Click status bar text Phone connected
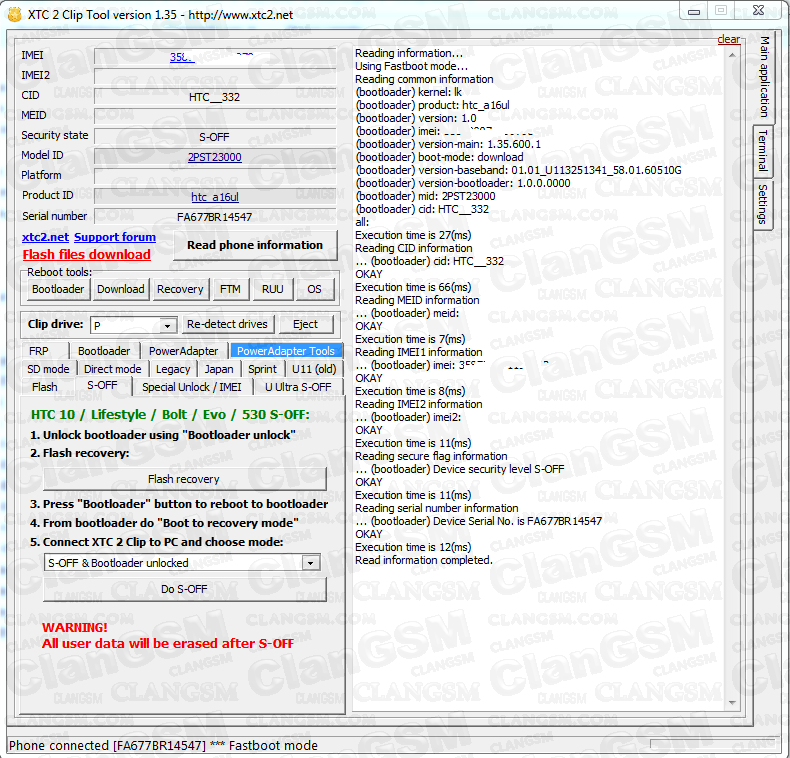790x758 pixels. 163,745
